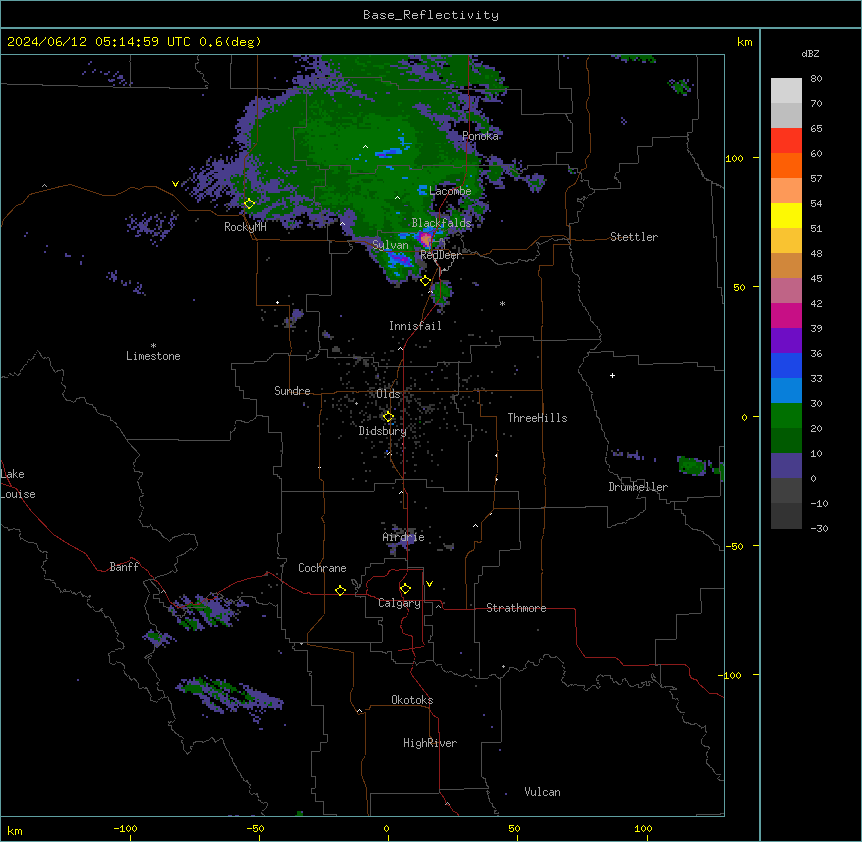862x842 pixels.
Task: Click the 80 value on the dBZ legend
Action: coord(816,79)
